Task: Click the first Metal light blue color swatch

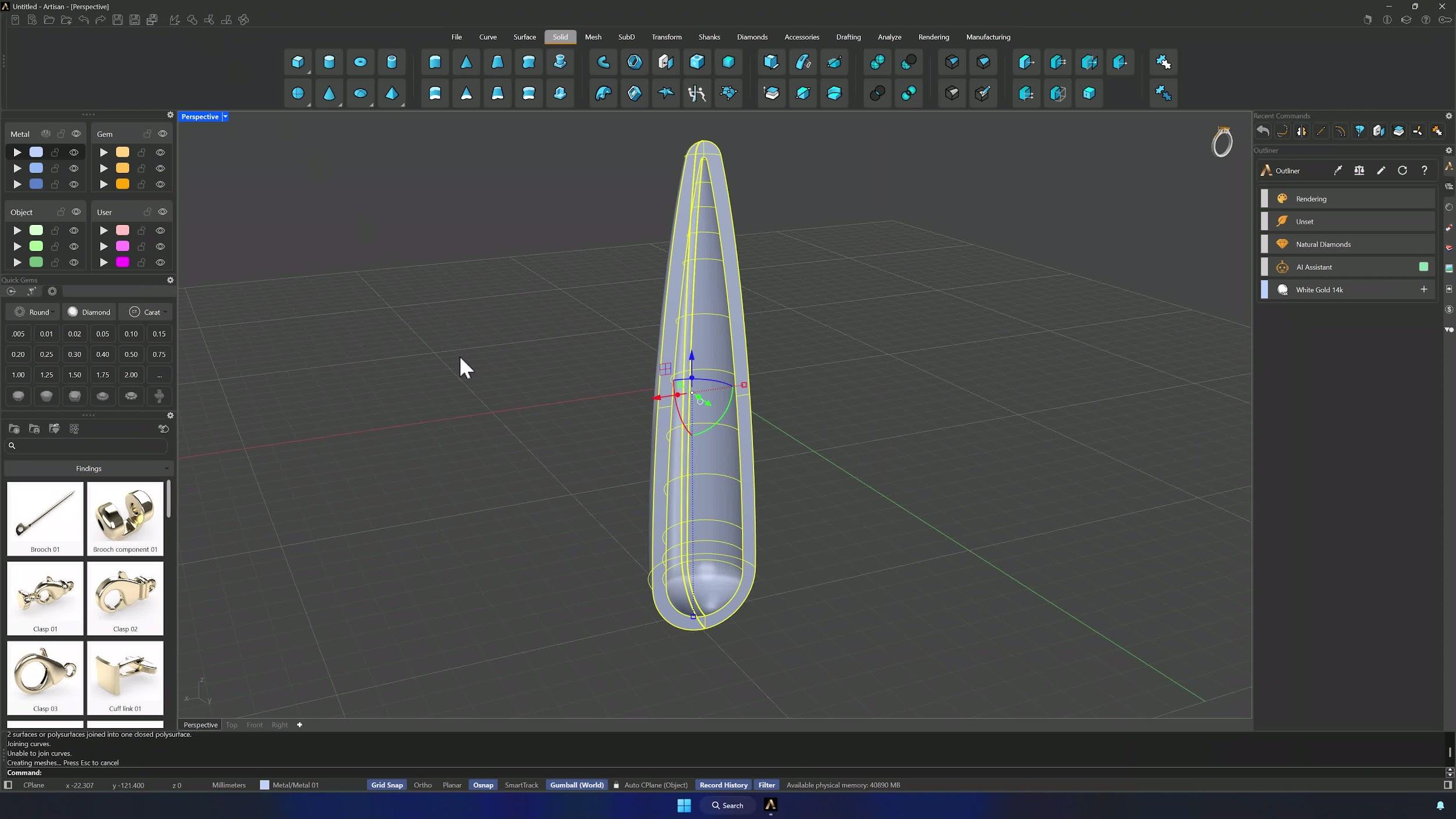Action: [36, 152]
